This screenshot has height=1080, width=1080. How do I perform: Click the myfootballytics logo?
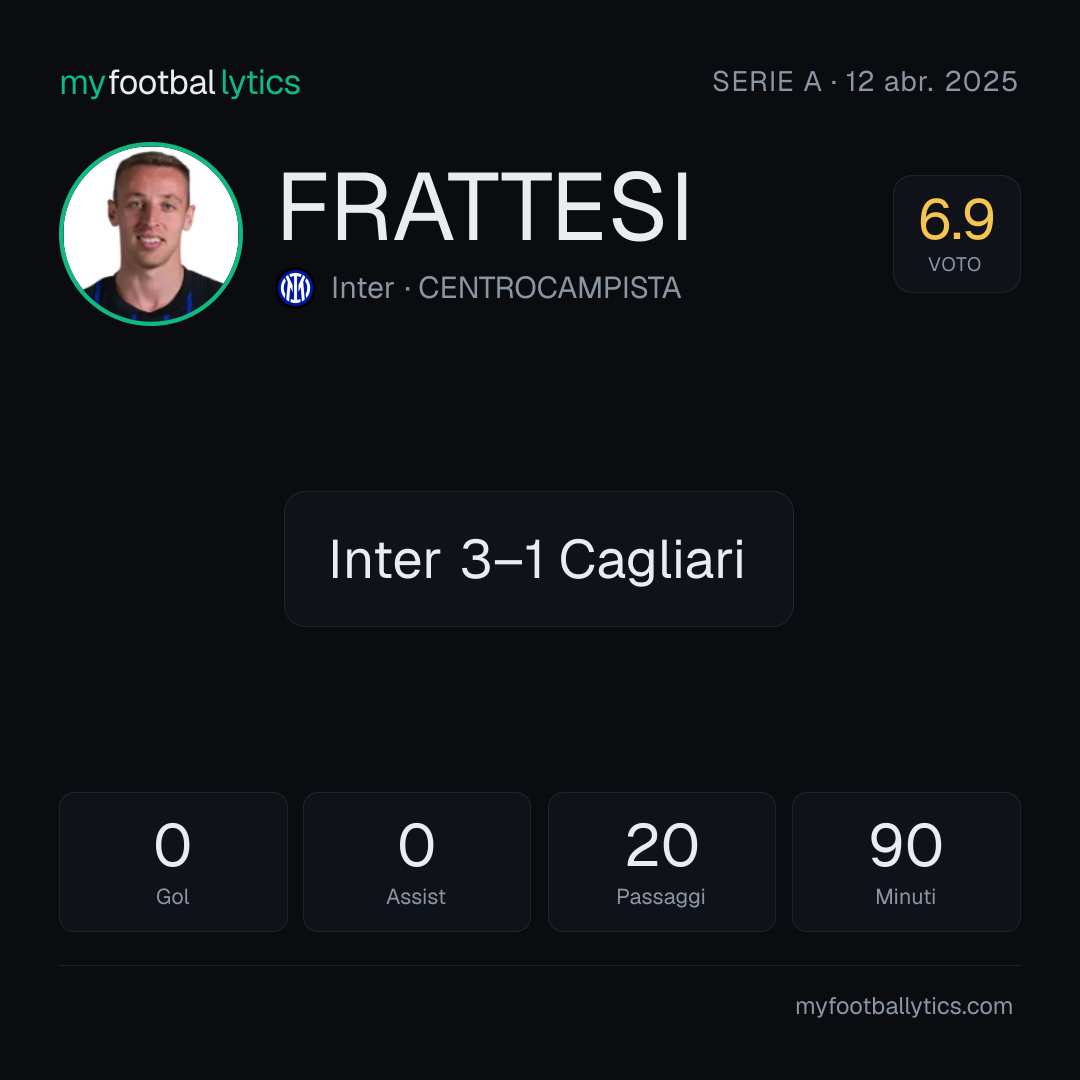point(180,83)
